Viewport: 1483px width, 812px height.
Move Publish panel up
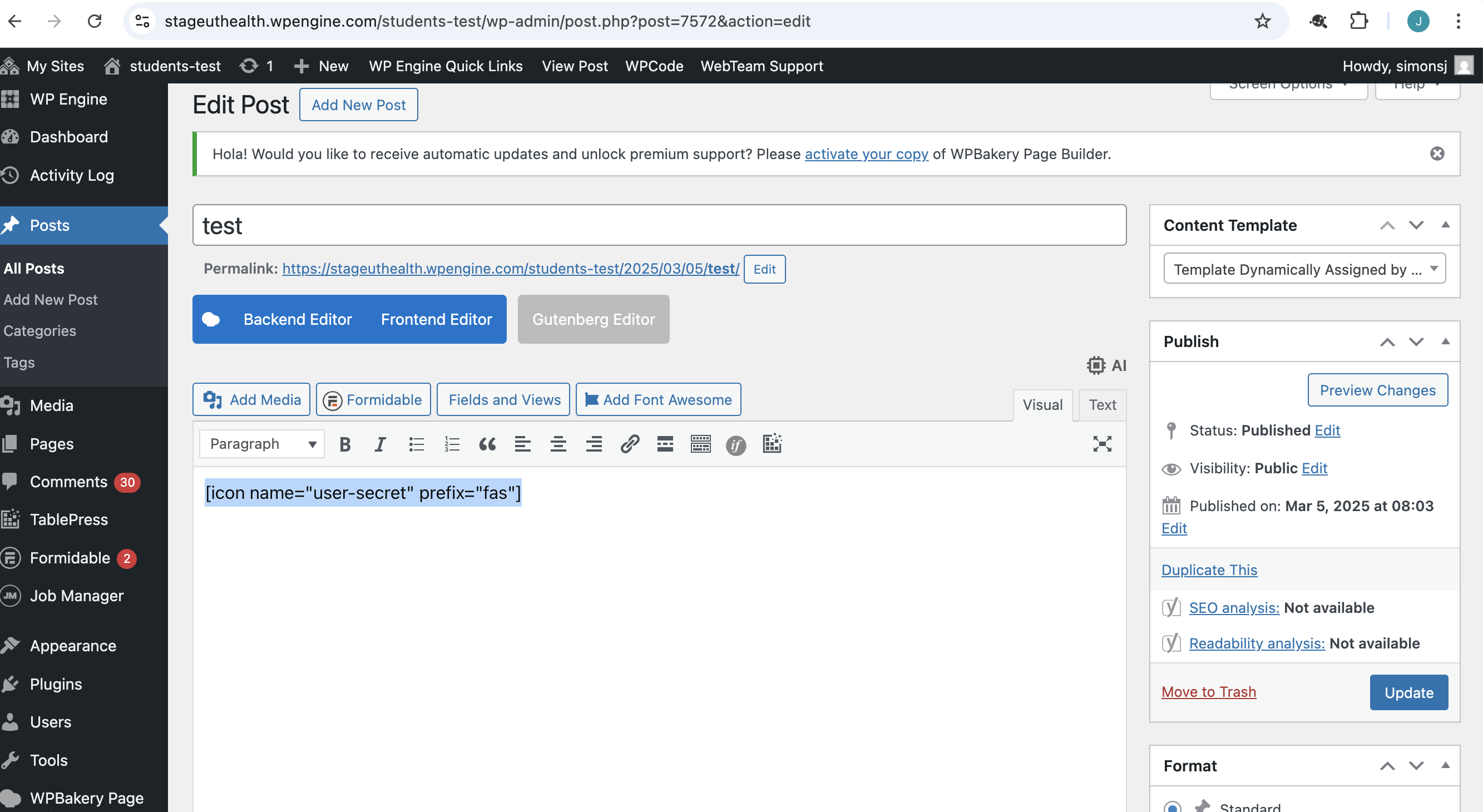pos(1387,342)
